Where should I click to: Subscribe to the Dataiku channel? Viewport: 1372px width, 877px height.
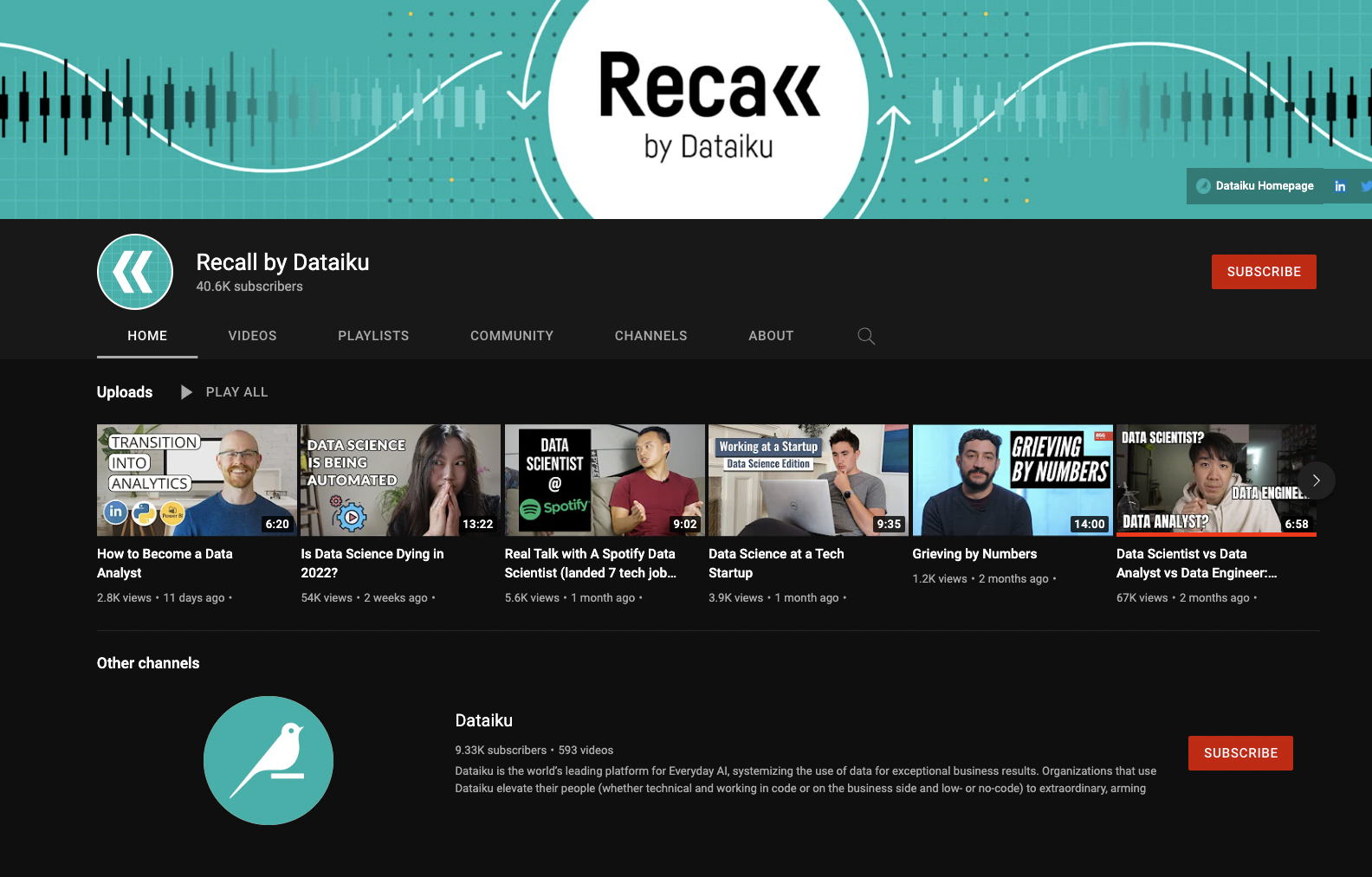click(1240, 753)
